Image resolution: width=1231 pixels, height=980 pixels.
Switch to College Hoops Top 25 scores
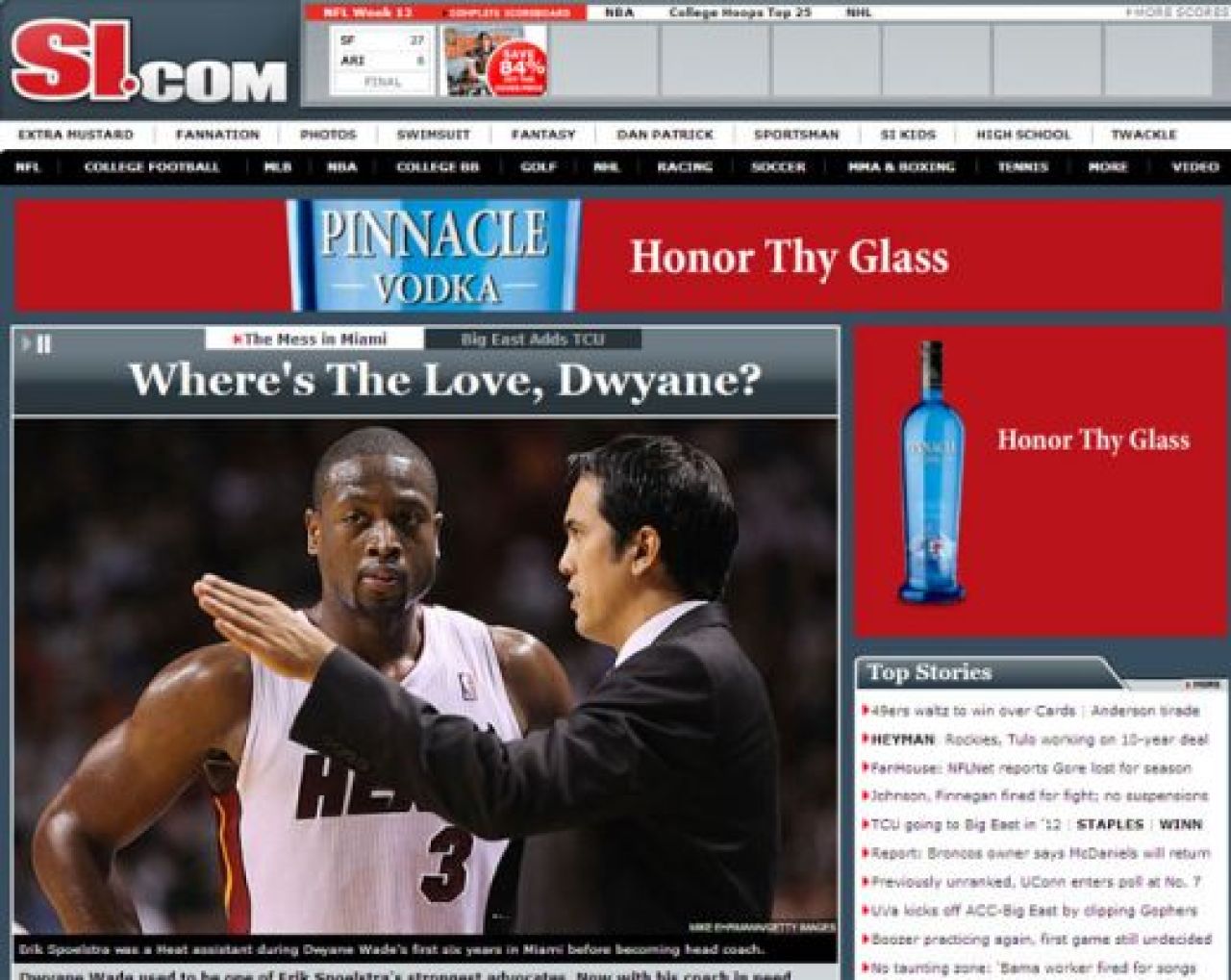click(740, 13)
